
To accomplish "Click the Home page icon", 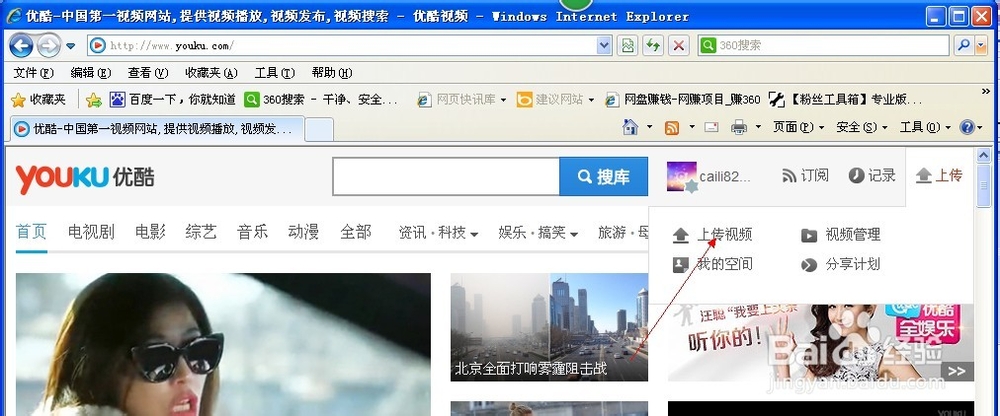I will (x=630, y=128).
